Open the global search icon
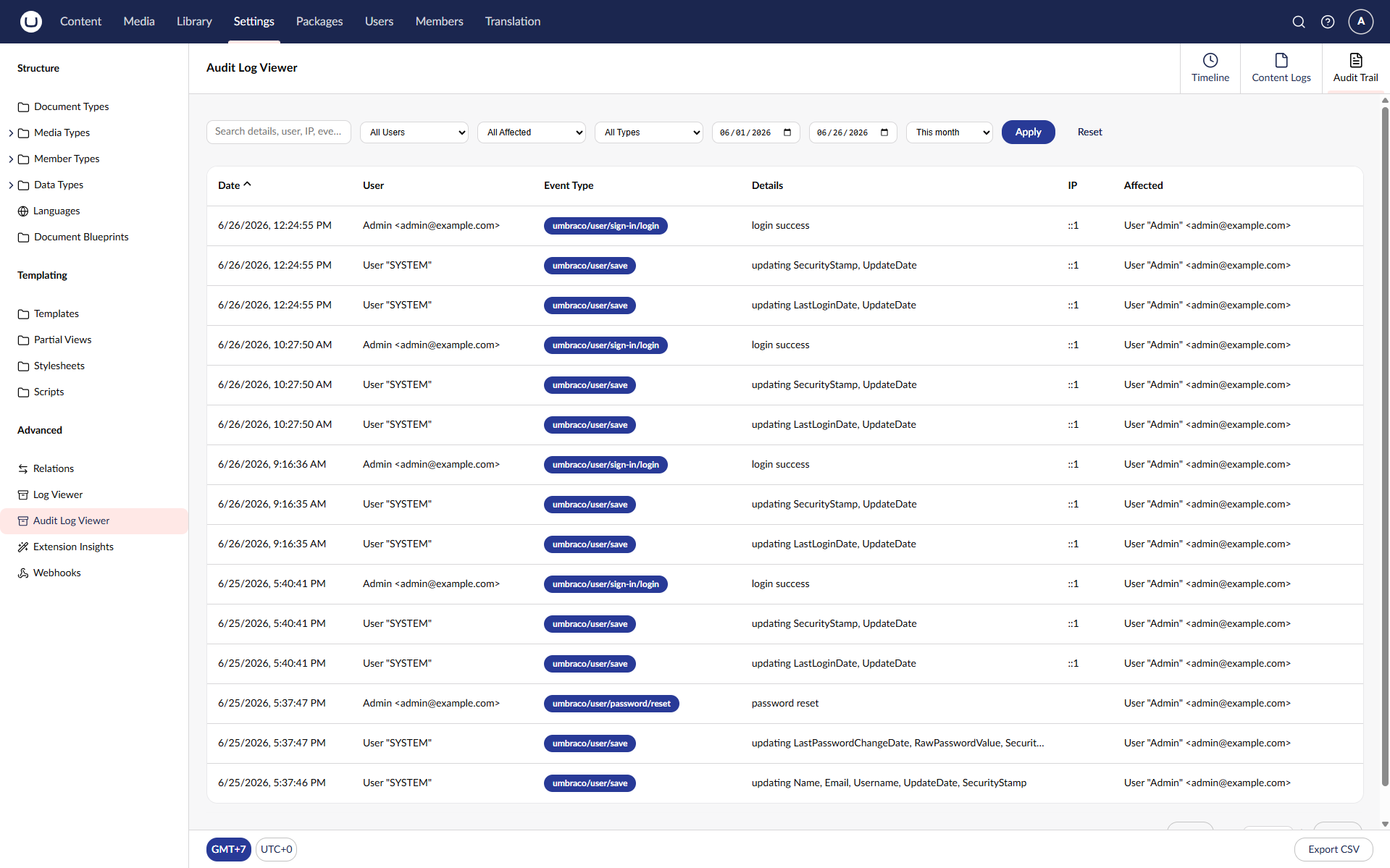Viewport: 1390px width, 868px height. point(1299,22)
